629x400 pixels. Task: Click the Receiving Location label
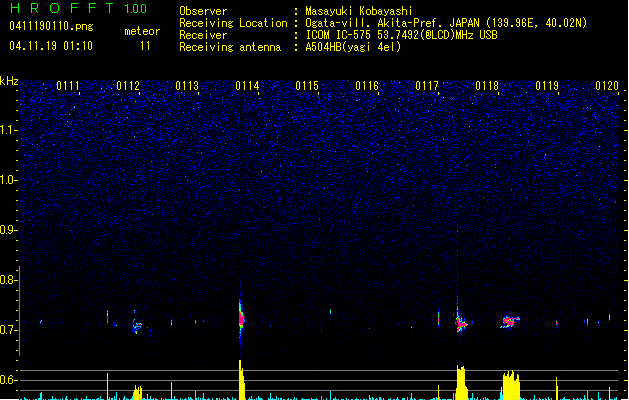[x=233, y=23]
